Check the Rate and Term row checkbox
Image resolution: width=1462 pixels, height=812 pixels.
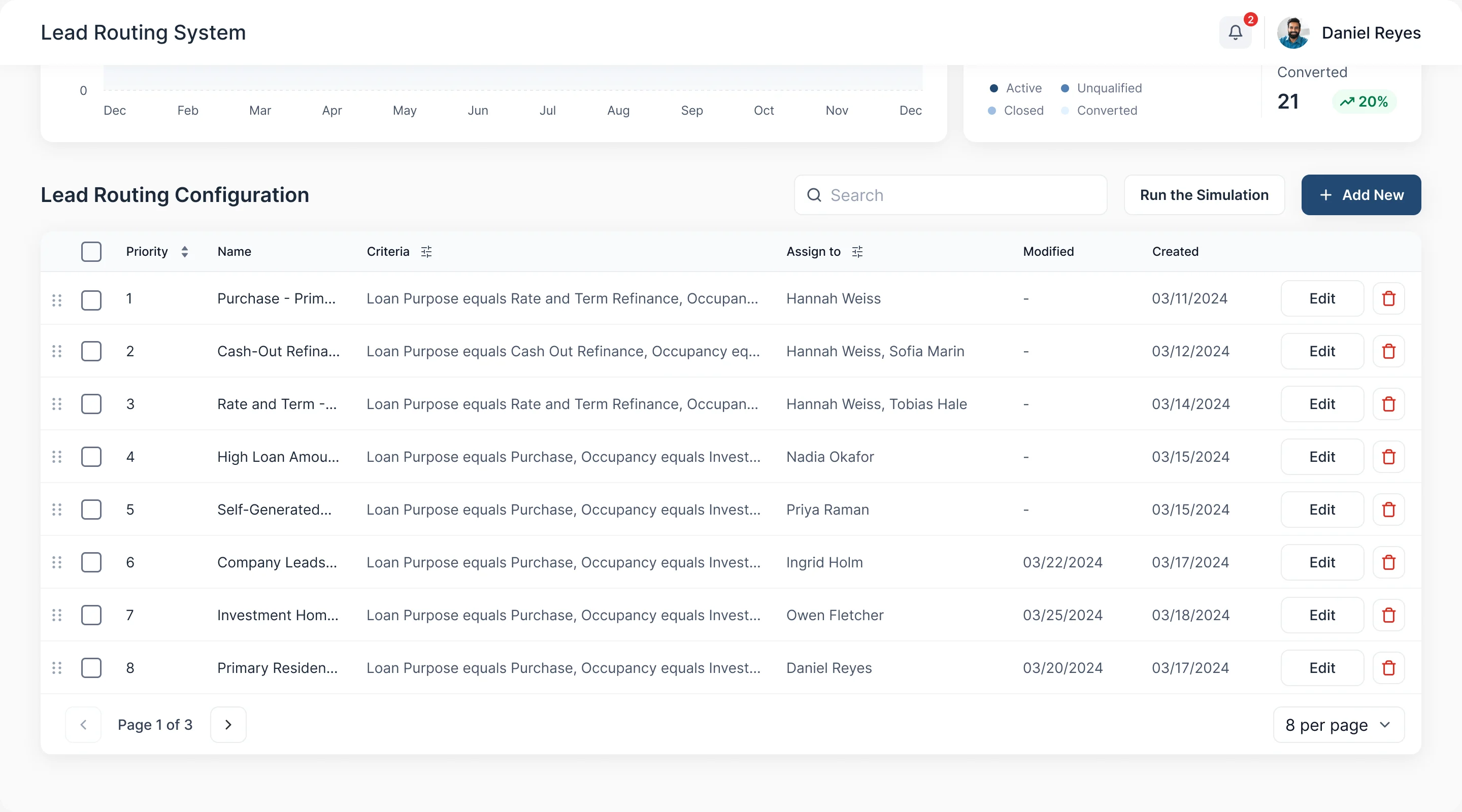click(91, 404)
